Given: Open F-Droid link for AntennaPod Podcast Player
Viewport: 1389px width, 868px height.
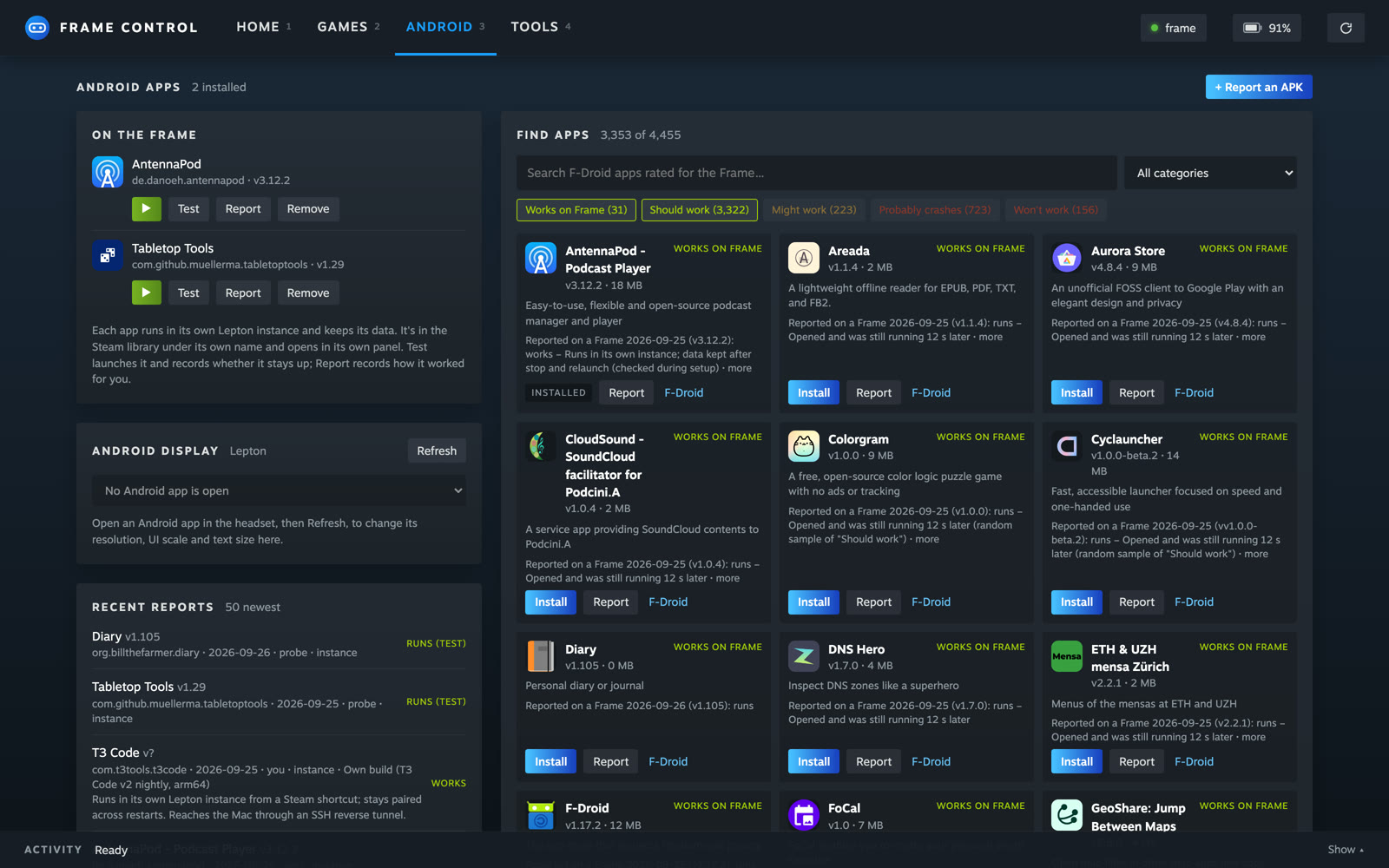Looking at the screenshot, I should (x=684, y=392).
